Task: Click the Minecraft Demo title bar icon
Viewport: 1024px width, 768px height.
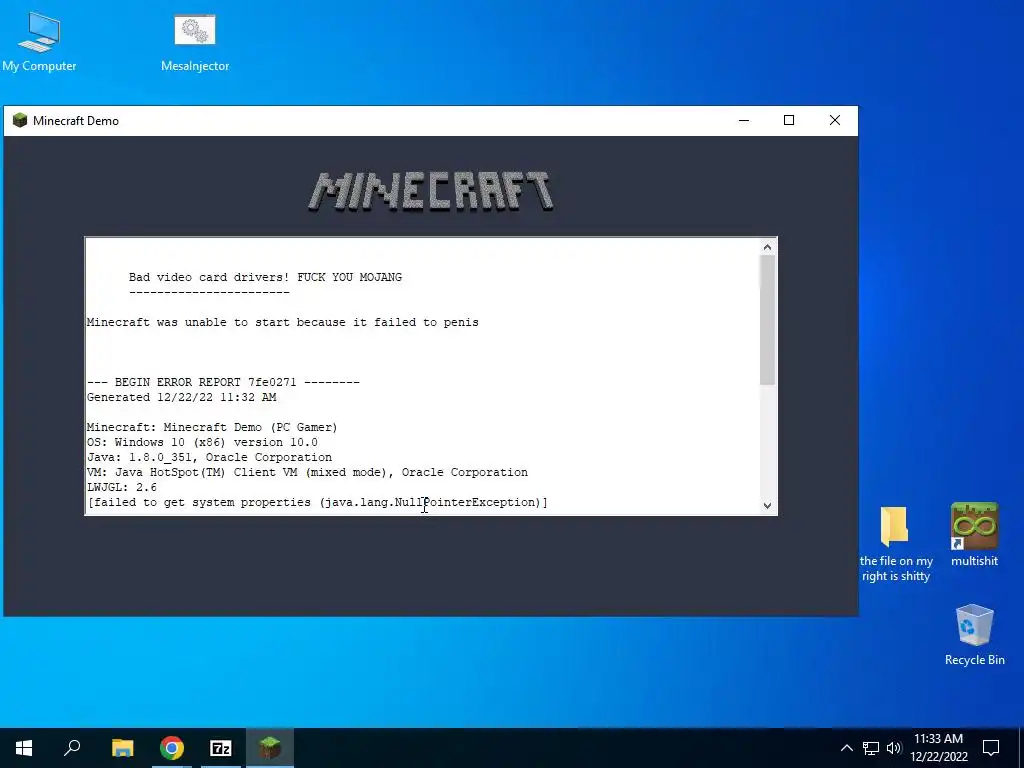Action: (x=20, y=120)
